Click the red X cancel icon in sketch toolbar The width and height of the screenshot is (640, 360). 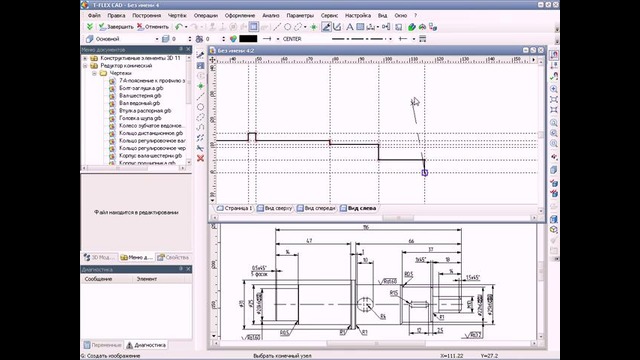200,158
